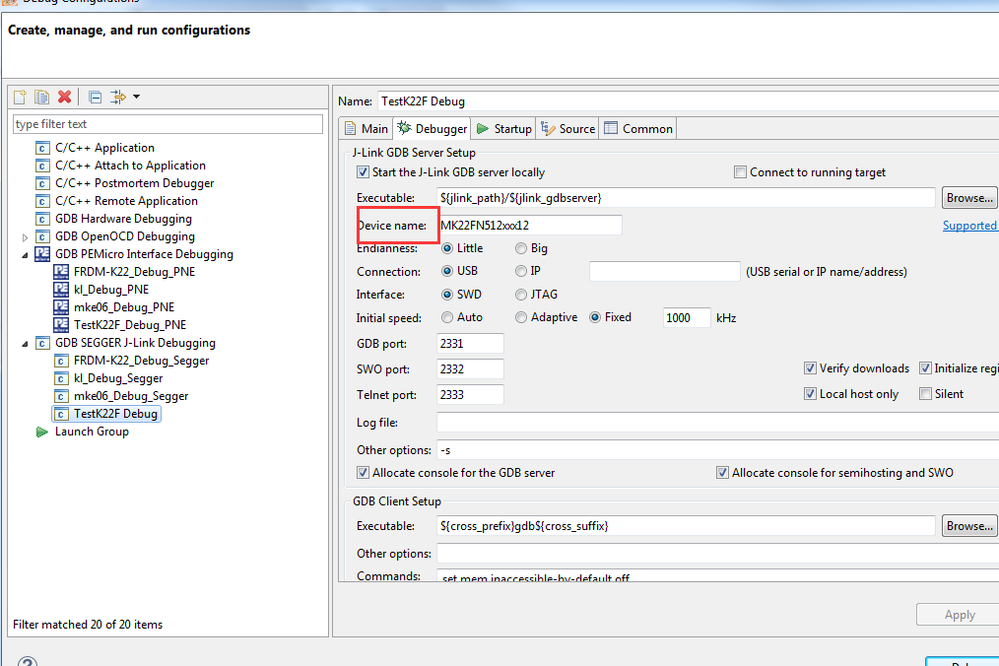999x666 pixels.
Task: Toggle Allocate console for the GDB server
Action: 363,473
